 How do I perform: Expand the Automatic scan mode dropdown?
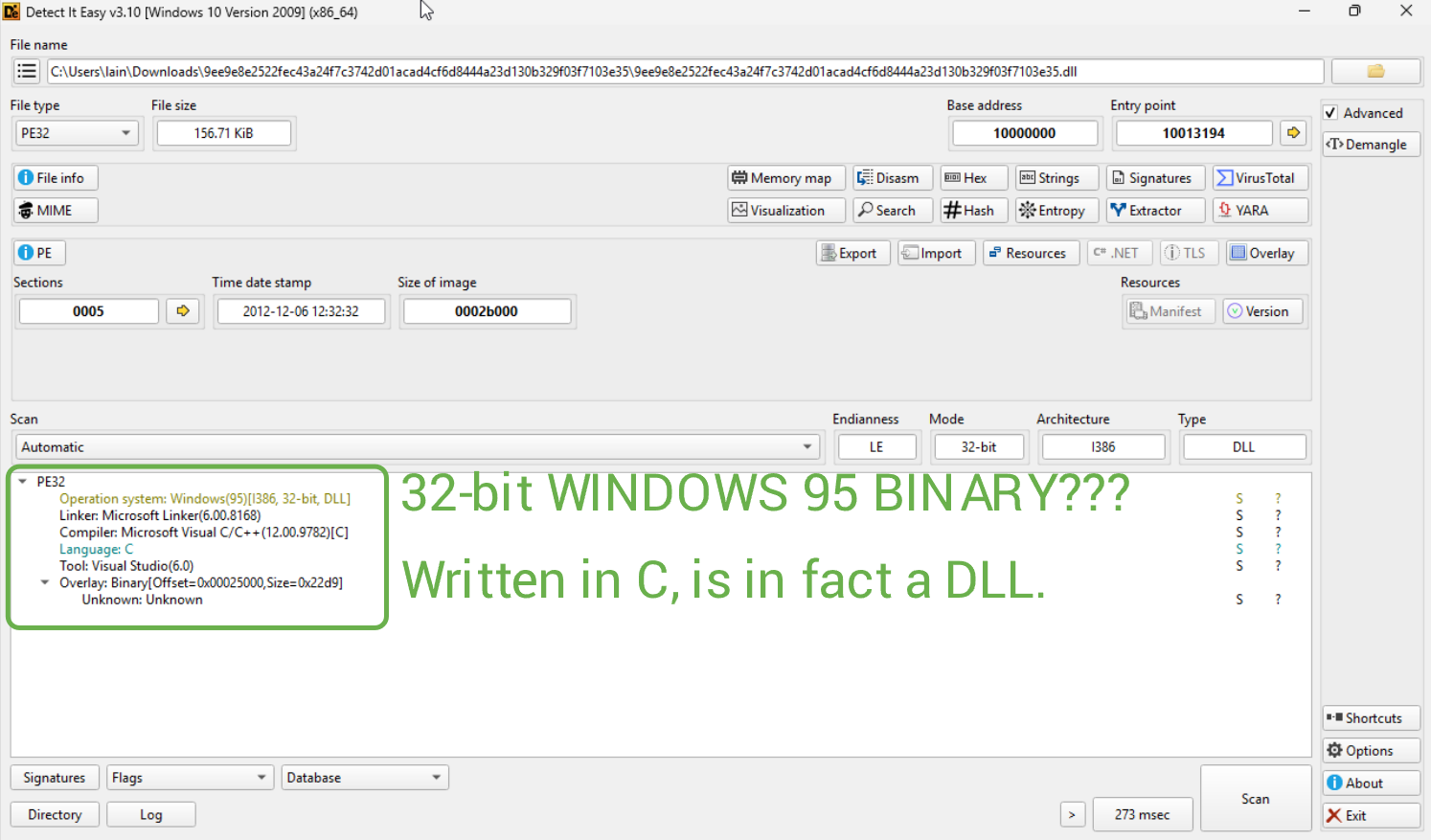click(418, 447)
